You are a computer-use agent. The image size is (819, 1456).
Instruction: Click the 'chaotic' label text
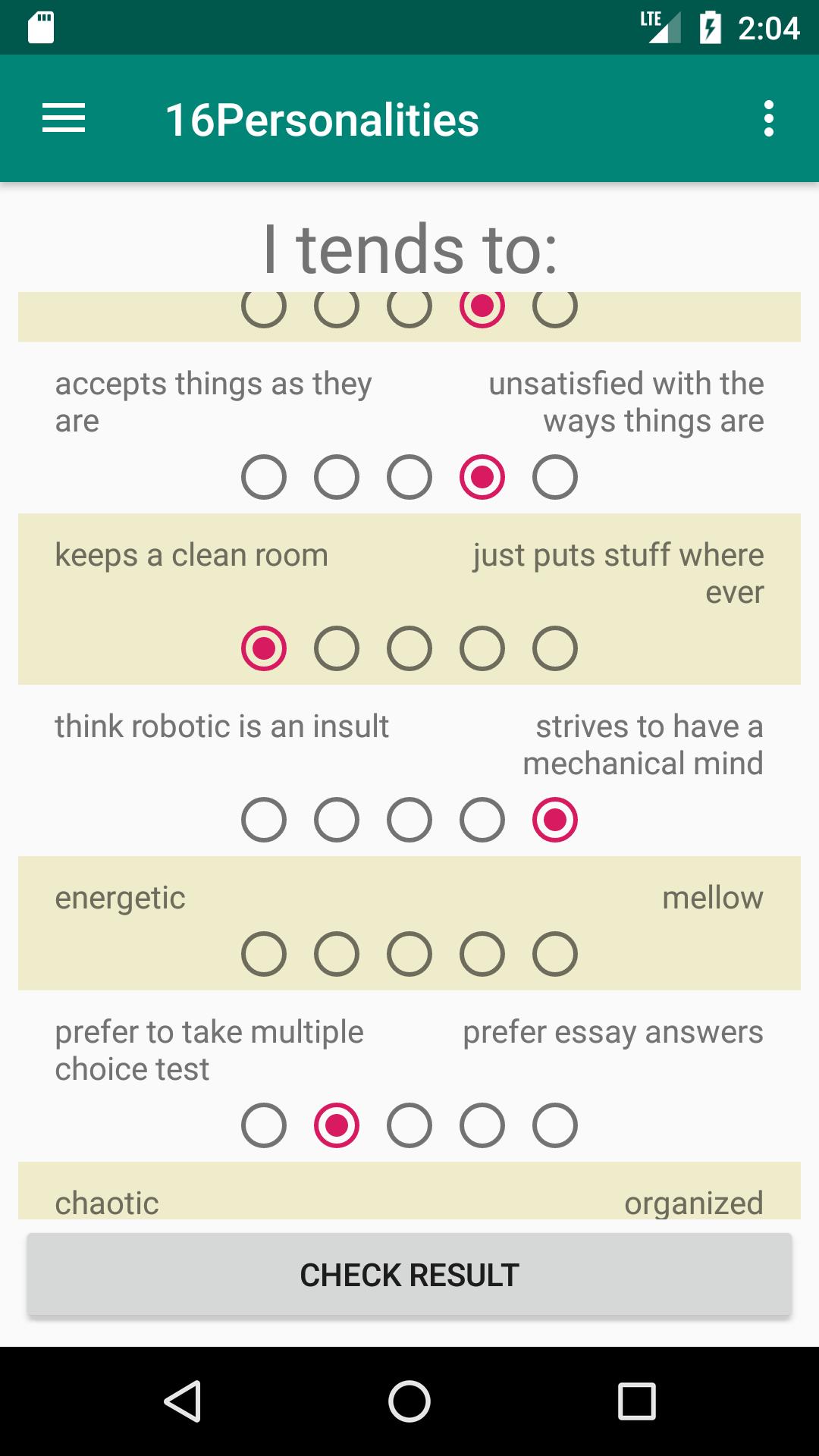[107, 1203]
